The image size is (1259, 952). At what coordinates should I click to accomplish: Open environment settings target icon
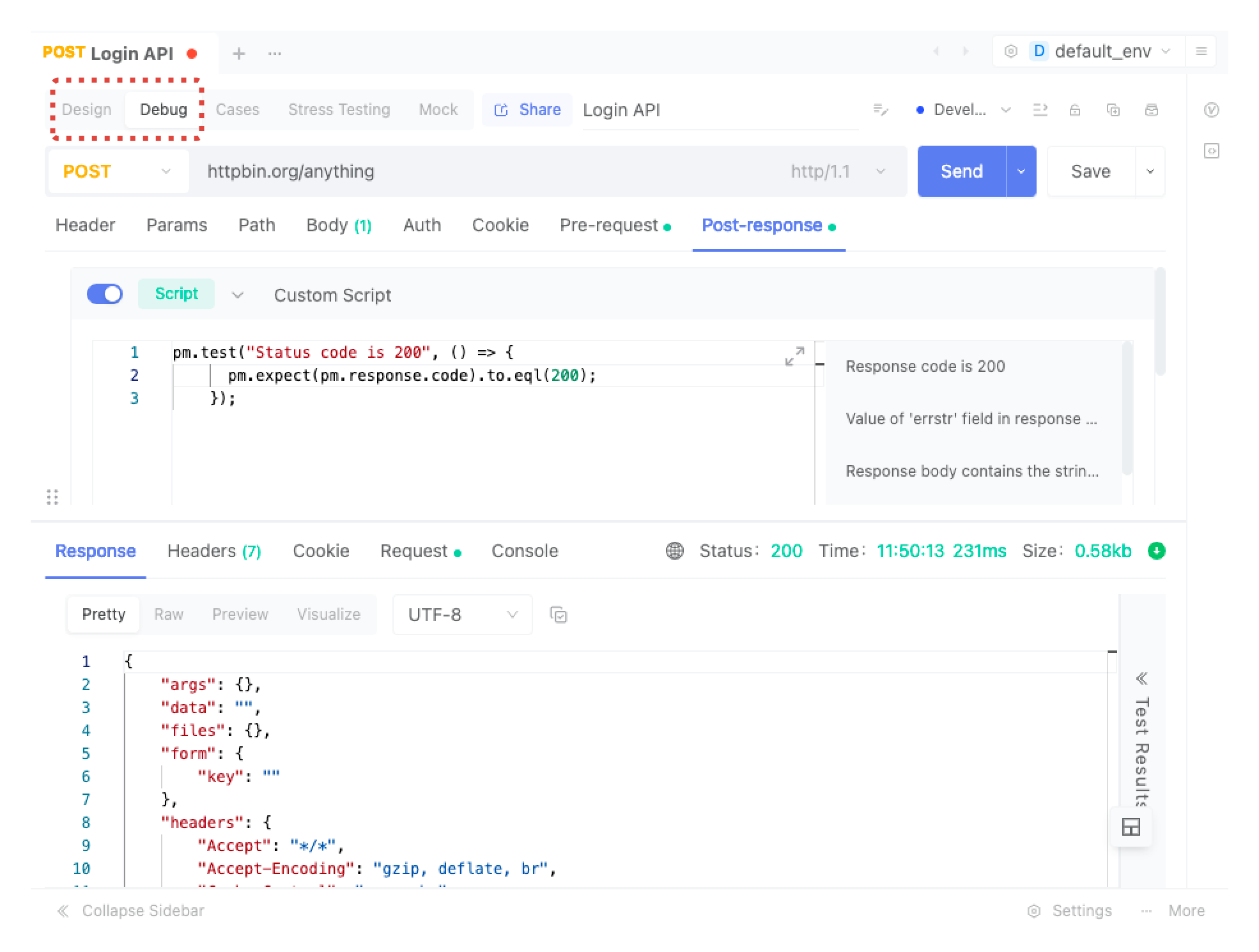tap(1011, 51)
